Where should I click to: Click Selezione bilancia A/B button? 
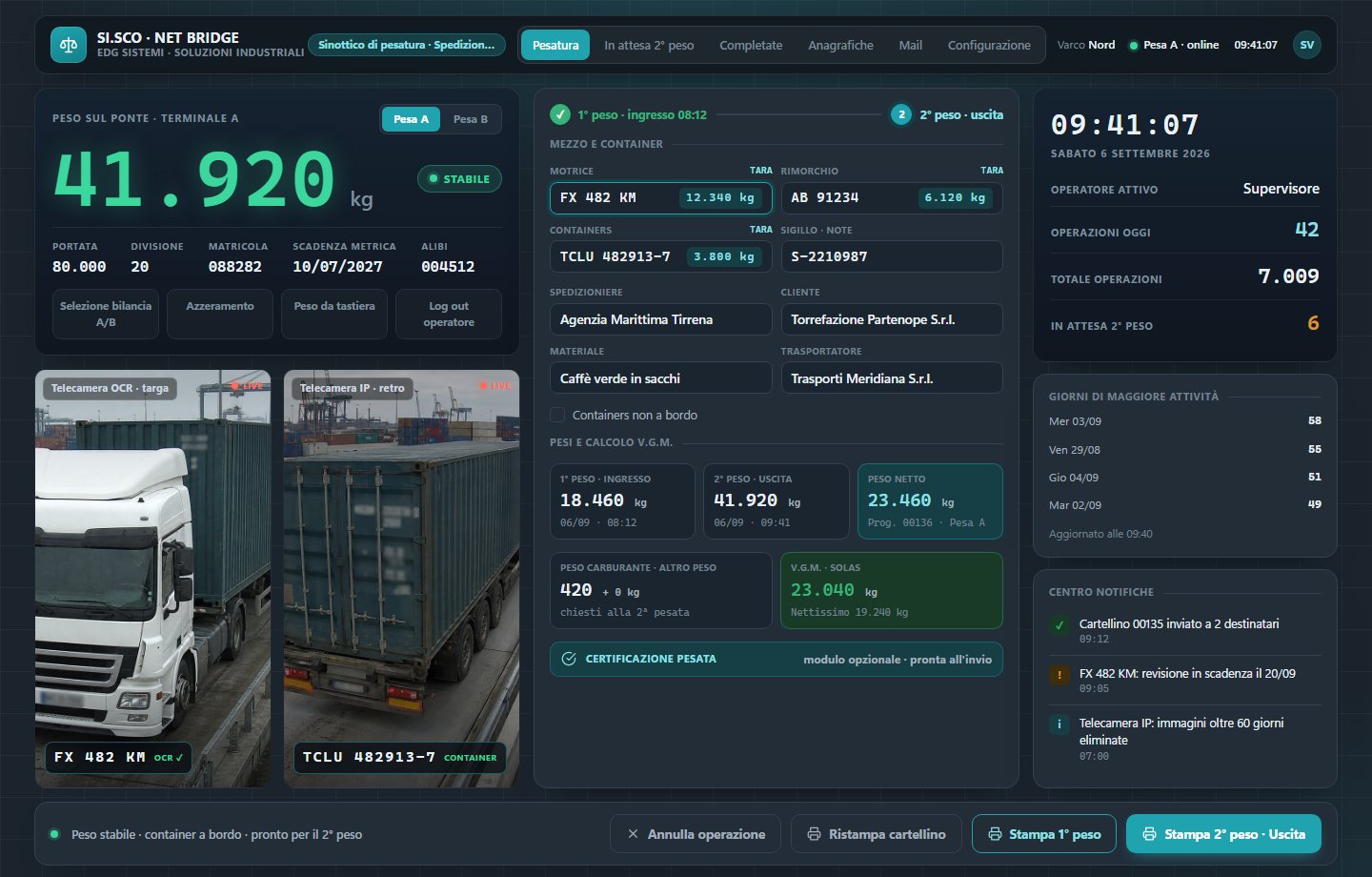pyautogui.click(x=106, y=315)
